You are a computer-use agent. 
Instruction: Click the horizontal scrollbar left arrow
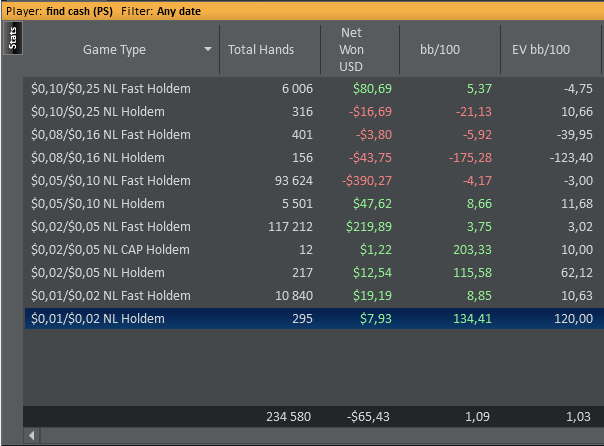click(x=31, y=436)
